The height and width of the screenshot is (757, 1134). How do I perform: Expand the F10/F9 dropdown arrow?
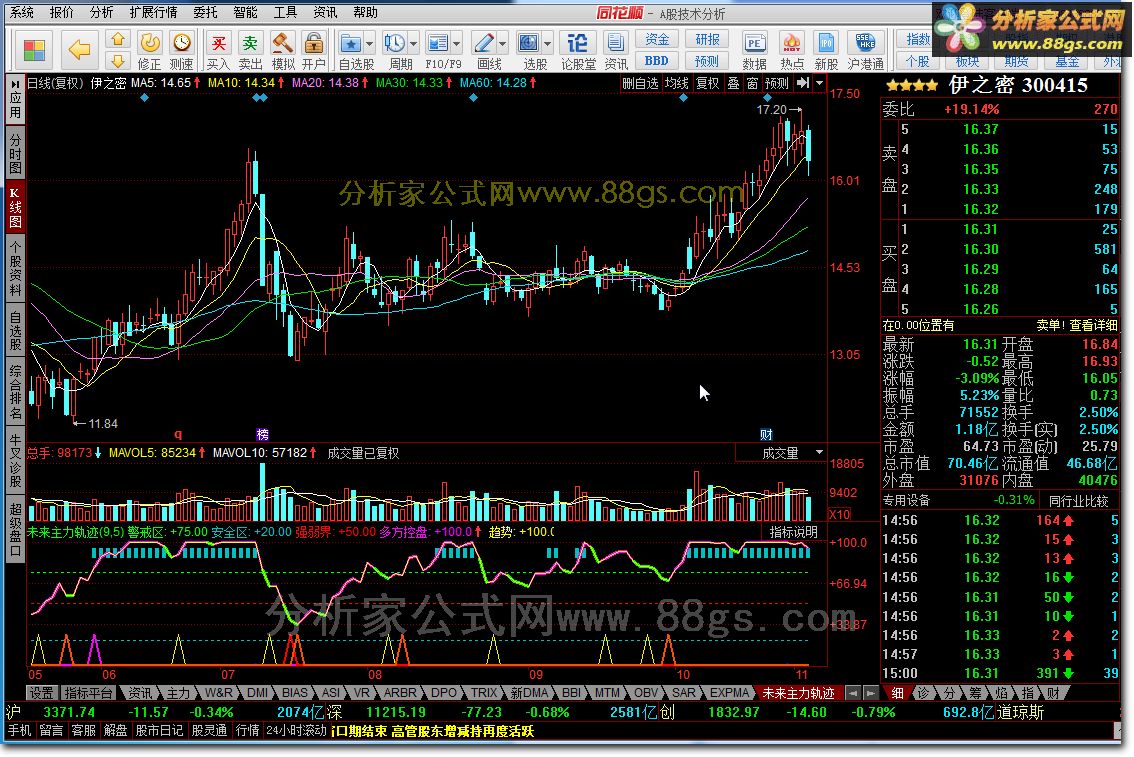(457, 44)
